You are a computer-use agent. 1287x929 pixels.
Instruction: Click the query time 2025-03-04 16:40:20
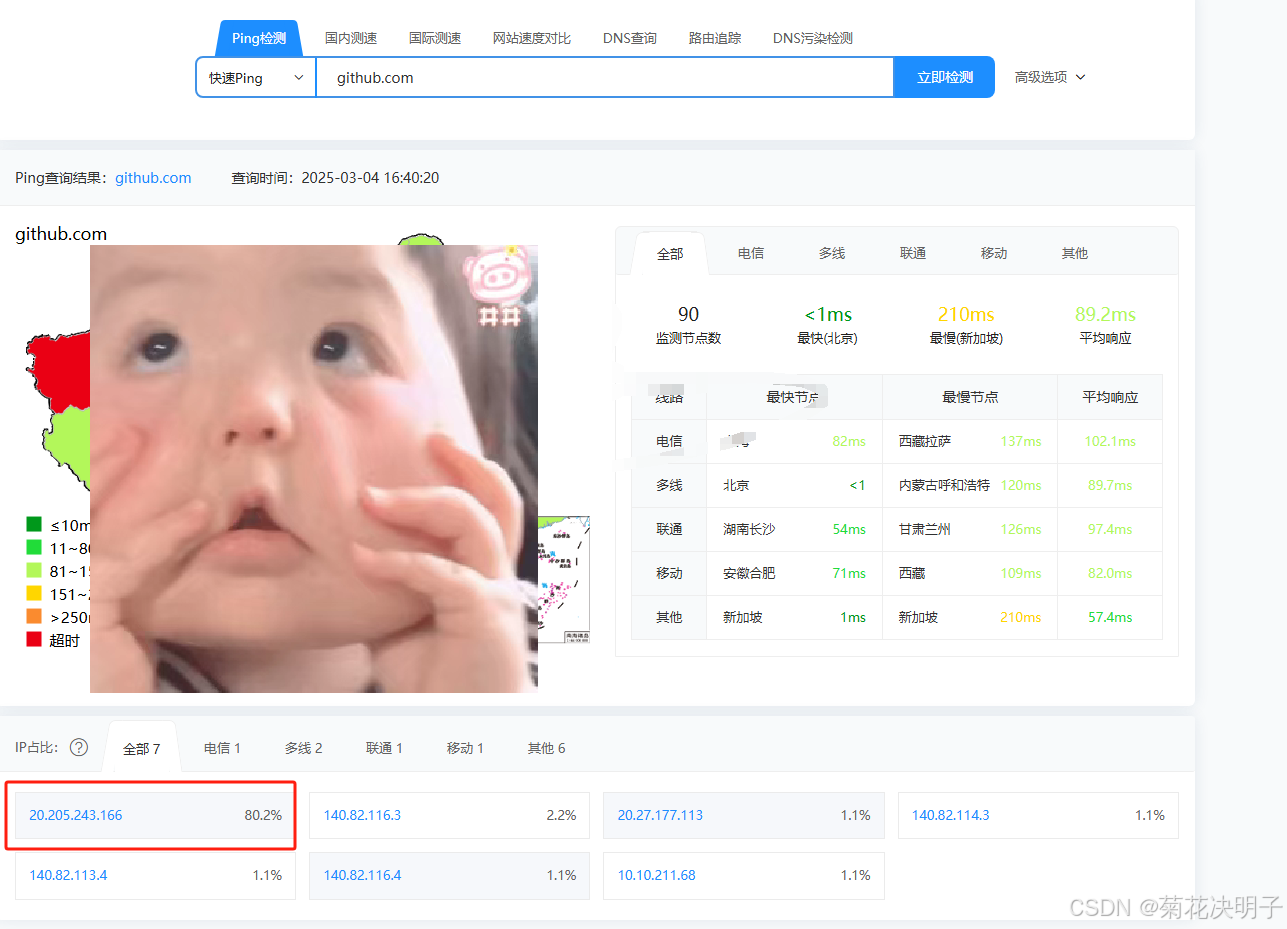[370, 178]
